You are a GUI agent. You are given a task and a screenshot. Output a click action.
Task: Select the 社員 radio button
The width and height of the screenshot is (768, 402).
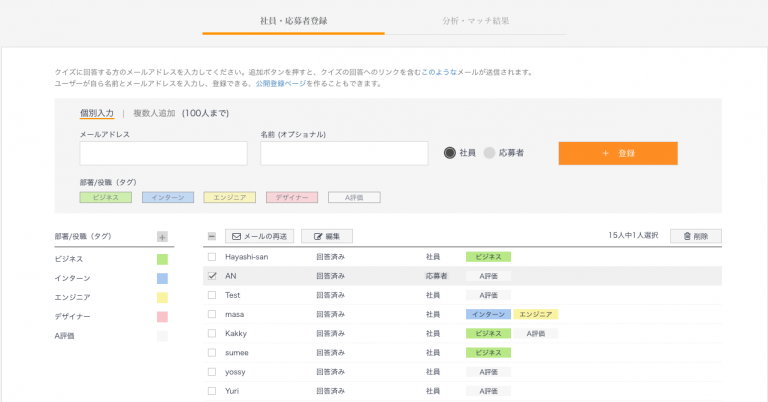pos(450,153)
